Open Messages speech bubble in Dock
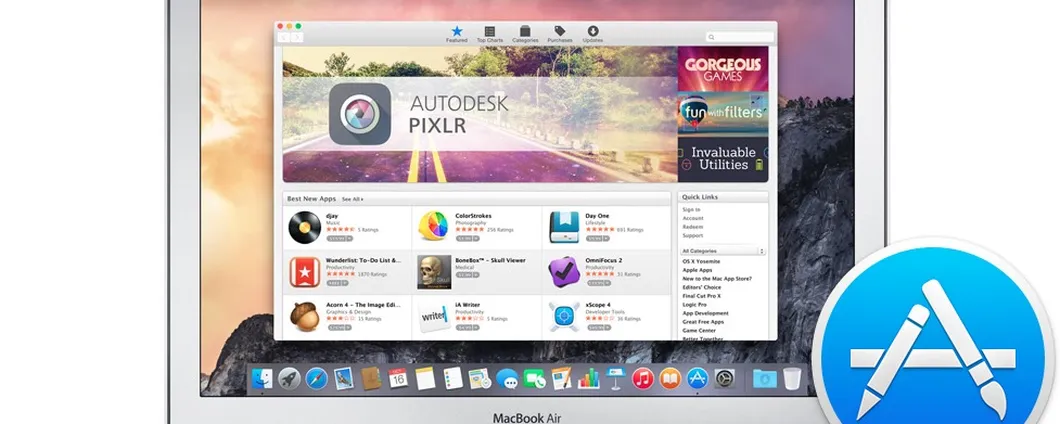1060x424 pixels. [x=507, y=378]
